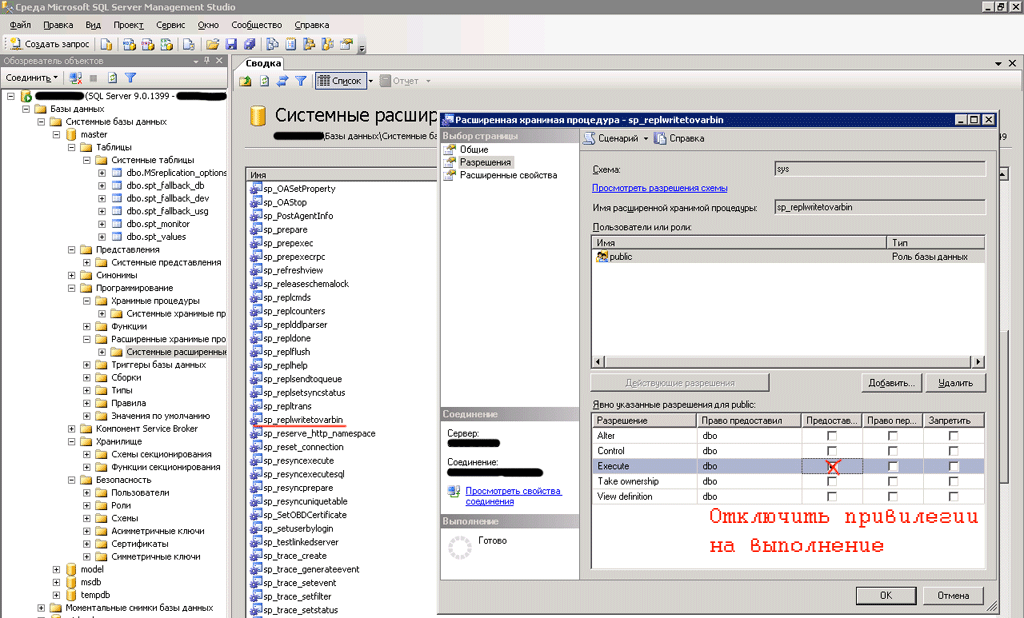Expand the model database node
The height and width of the screenshot is (618, 1024).
pyautogui.click(x=57, y=569)
